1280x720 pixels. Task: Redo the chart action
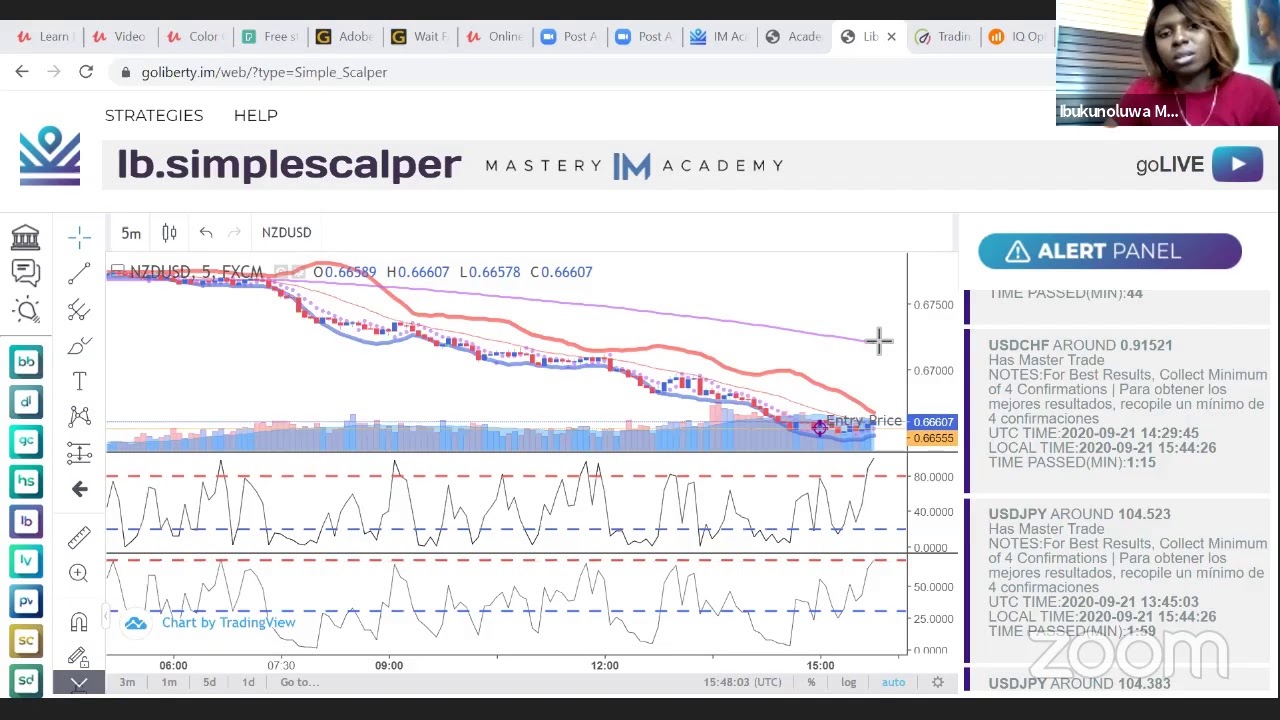pyautogui.click(x=235, y=233)
